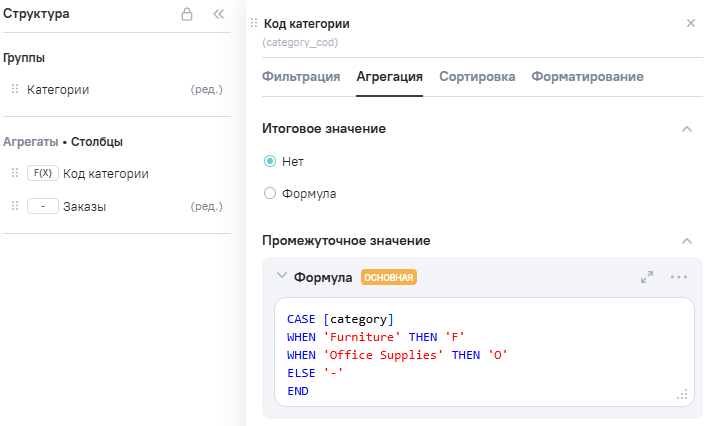The height and width of the screenshot is (426, 711).
Task: Select the Нет radio option
Action: pos(270,161)
